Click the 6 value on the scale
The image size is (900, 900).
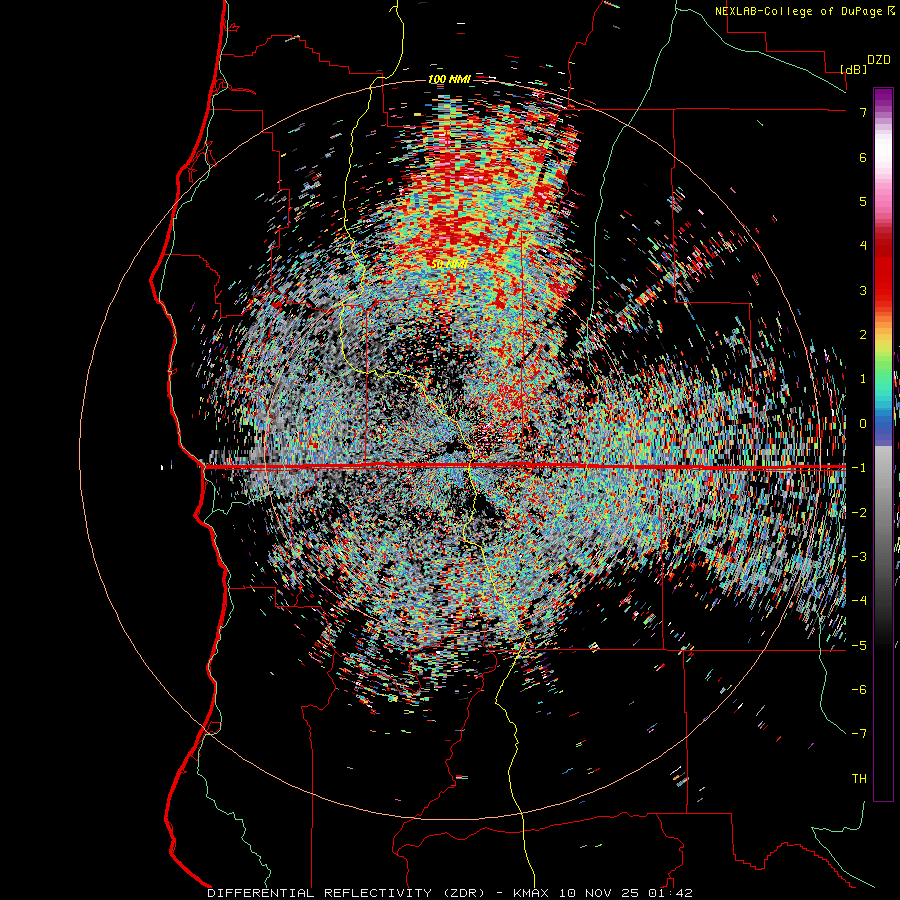(863, 157)
